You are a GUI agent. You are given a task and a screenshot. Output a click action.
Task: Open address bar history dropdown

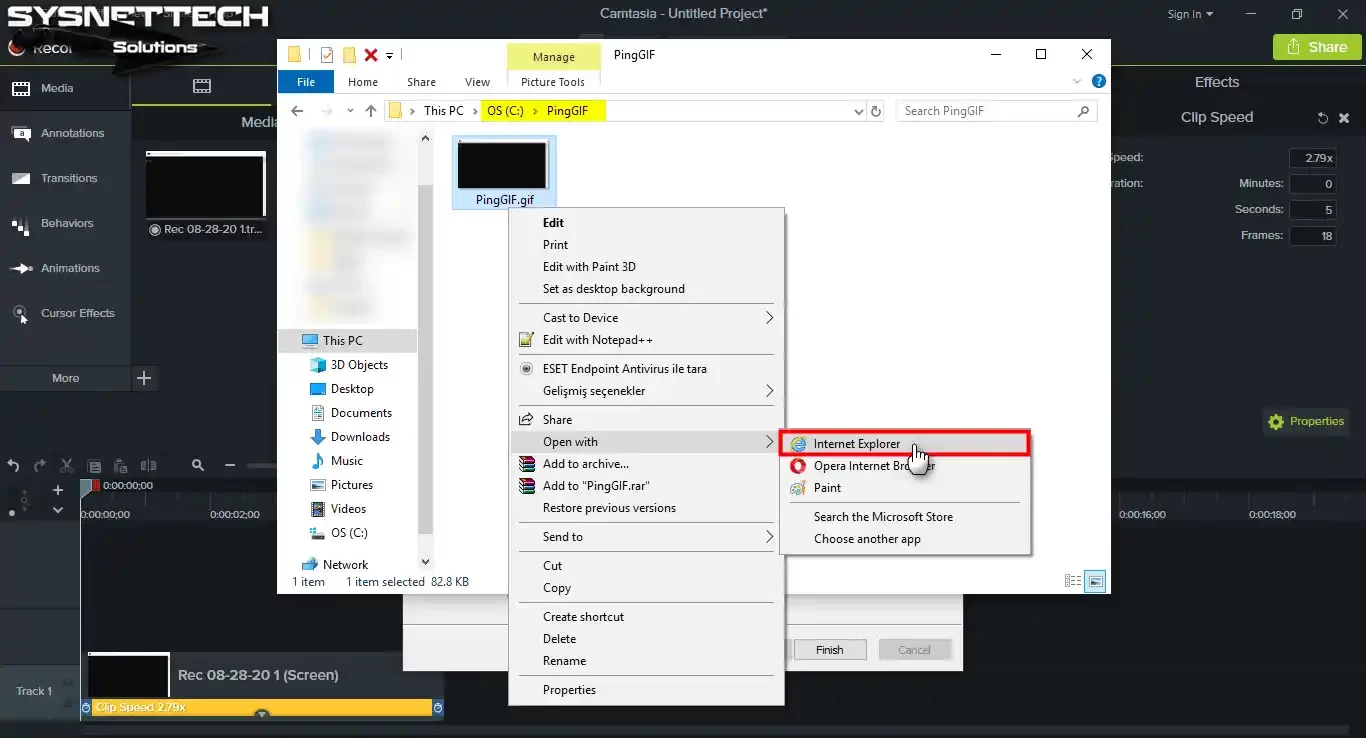click(x=858, y=111)
